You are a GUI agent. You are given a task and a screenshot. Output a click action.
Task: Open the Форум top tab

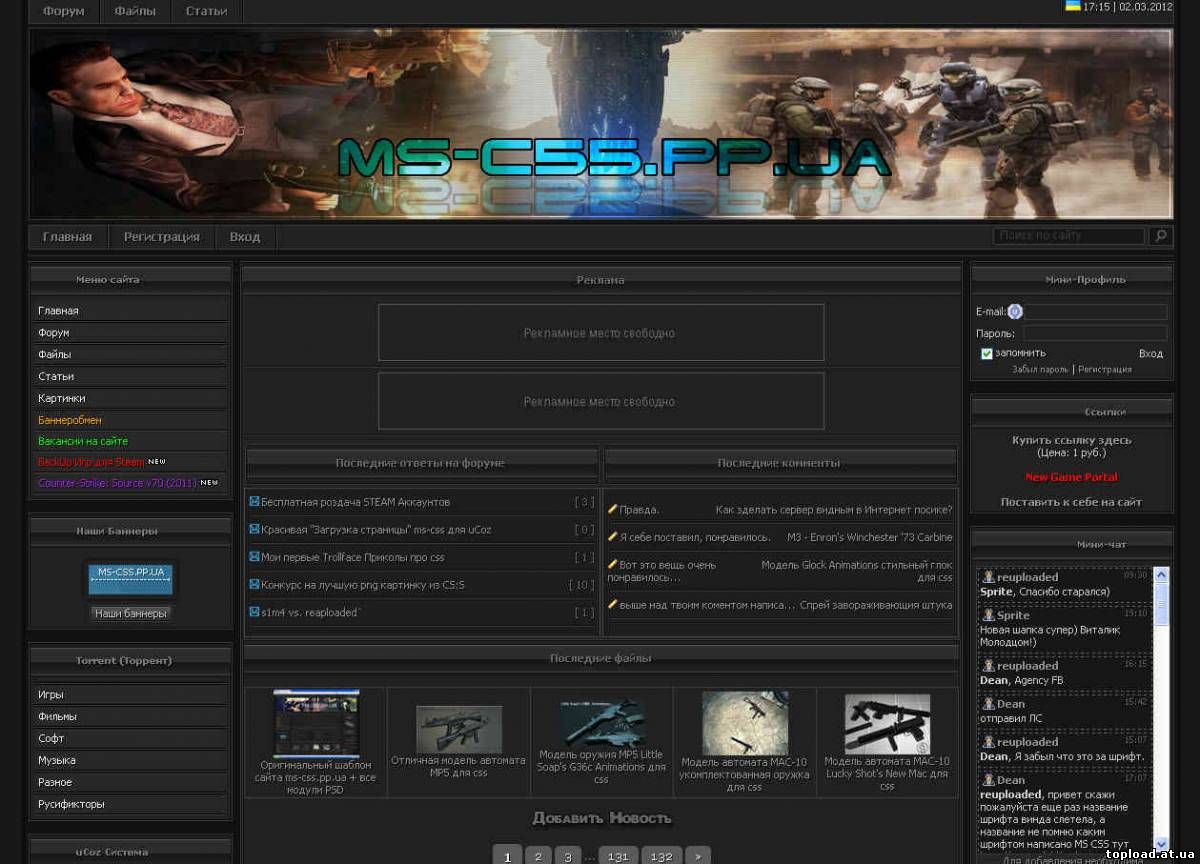click(x=64, y=11)
